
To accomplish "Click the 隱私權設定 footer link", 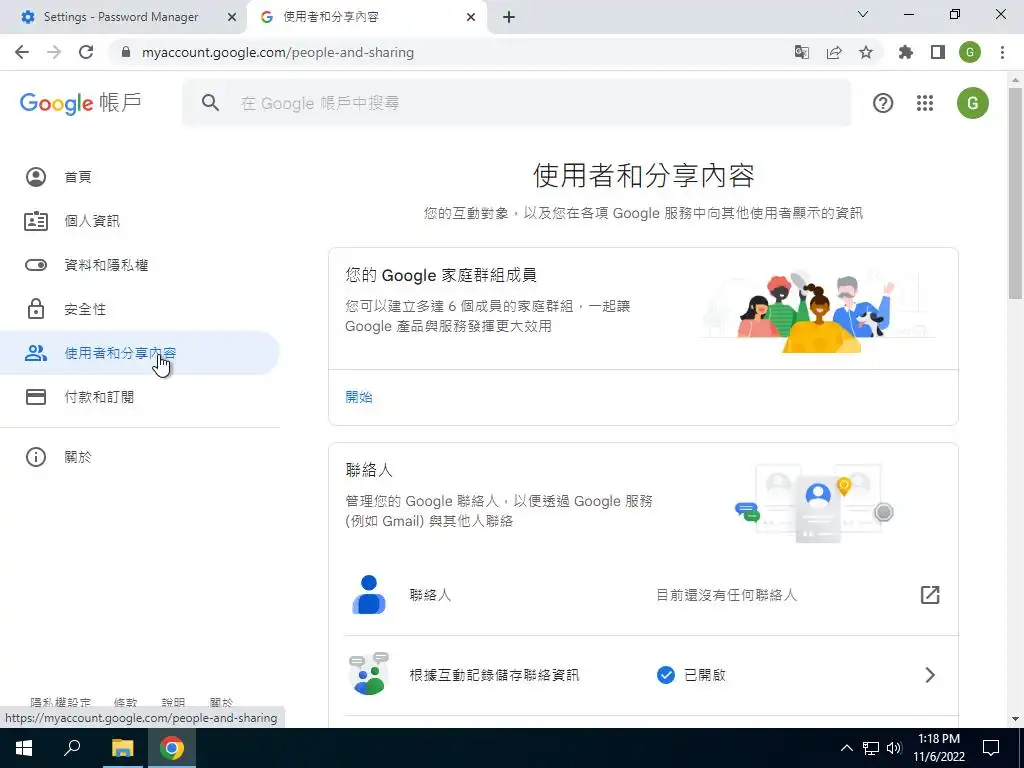I will [60, 703].
